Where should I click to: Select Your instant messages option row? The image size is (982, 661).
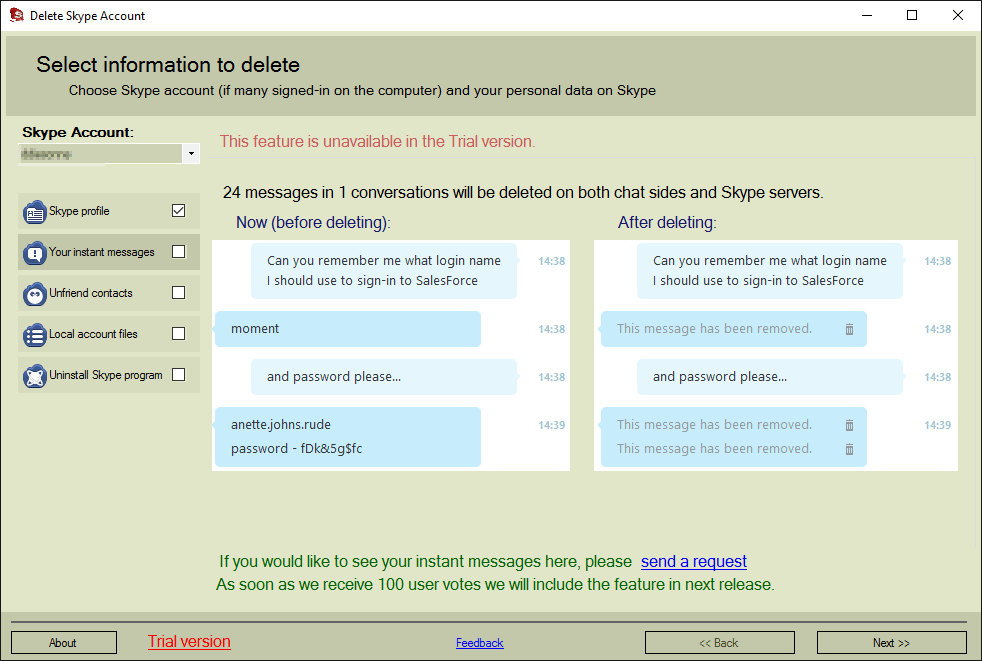coord(109,252)
